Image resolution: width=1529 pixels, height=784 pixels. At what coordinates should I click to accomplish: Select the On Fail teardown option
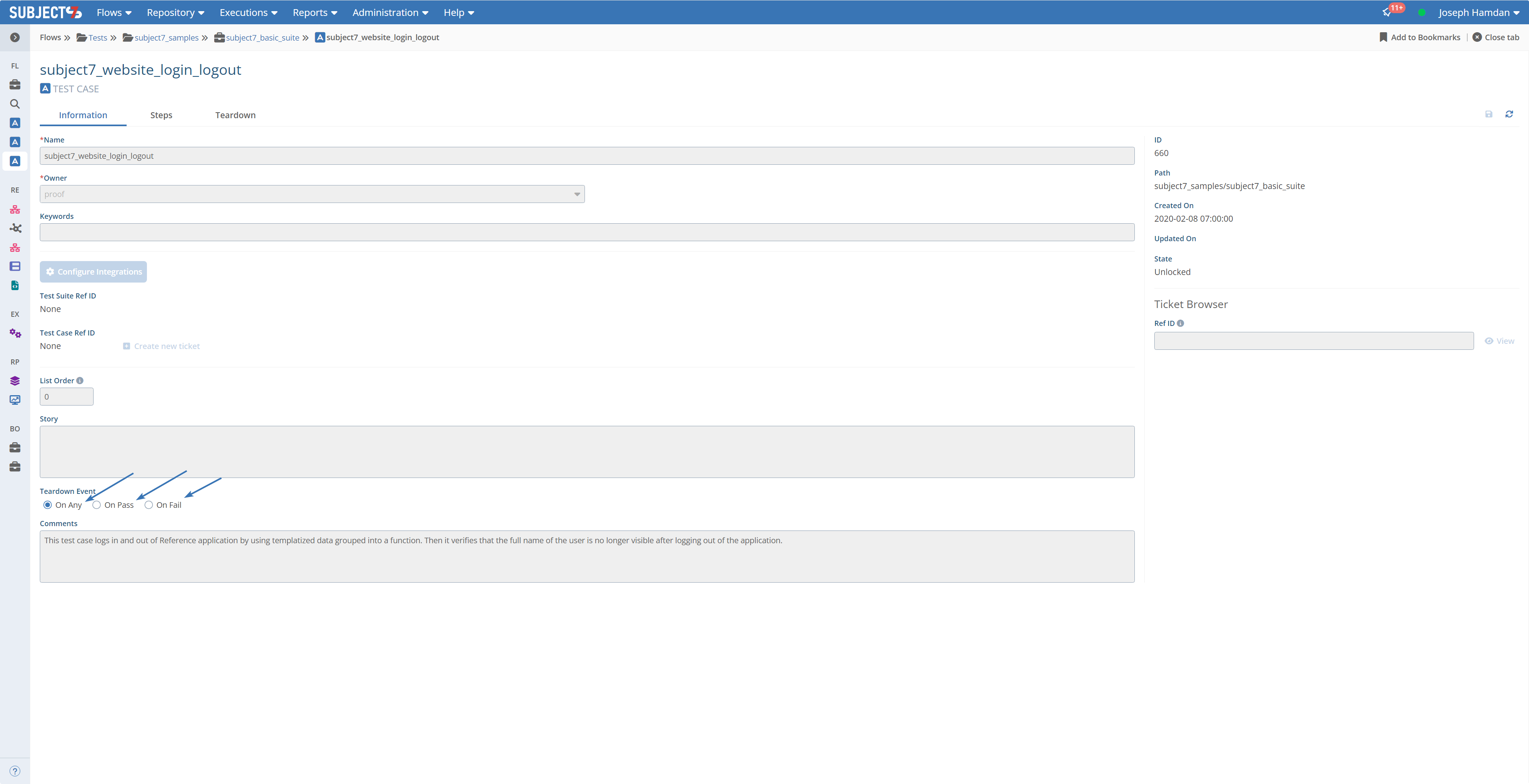[149, 505]
